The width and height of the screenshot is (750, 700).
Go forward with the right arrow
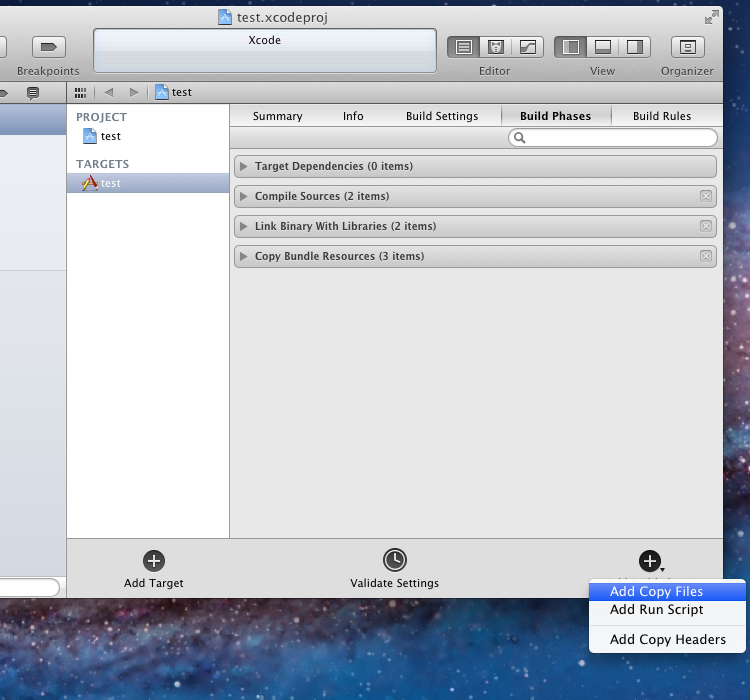click(x=134, y=92)
